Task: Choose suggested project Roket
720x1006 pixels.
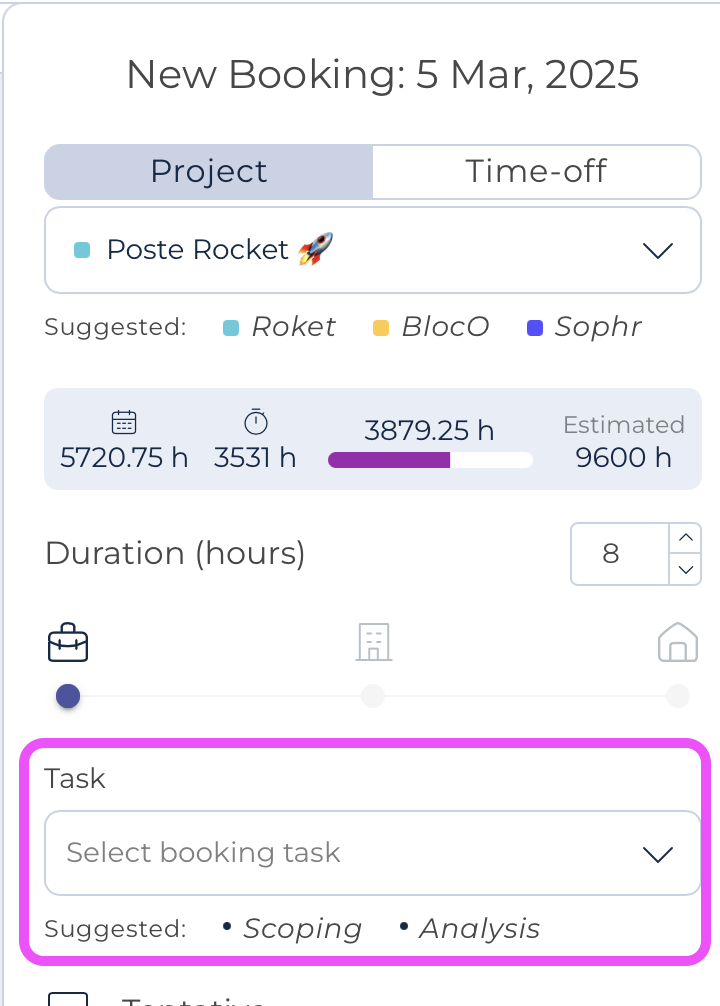Action: pos(292,327)
